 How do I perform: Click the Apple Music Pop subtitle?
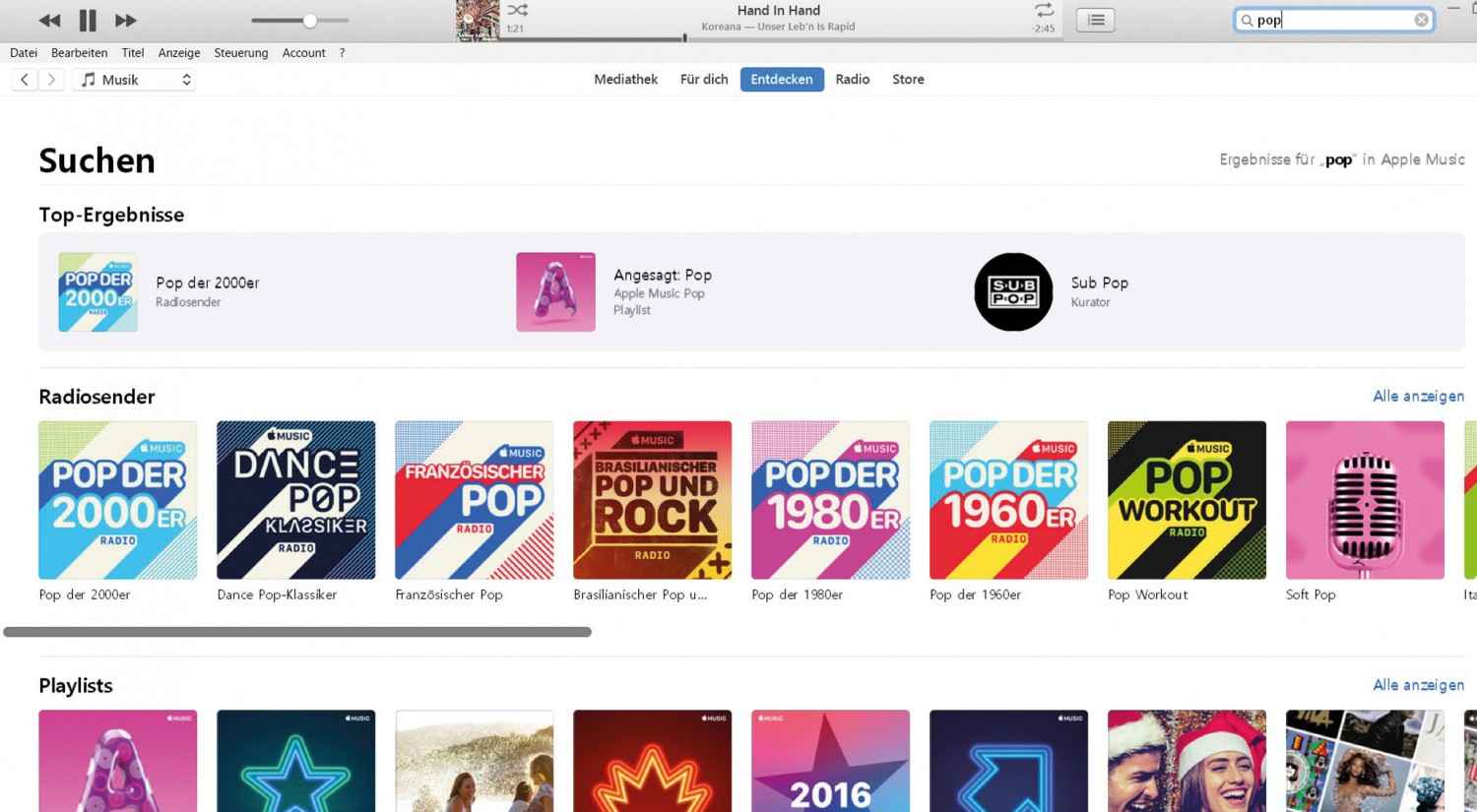(659, 293)
